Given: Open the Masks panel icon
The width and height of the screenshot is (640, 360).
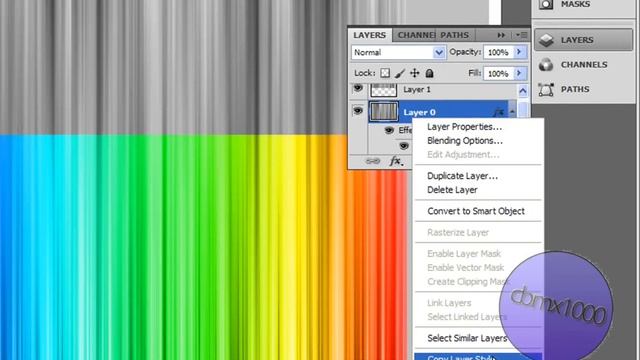Looking at the screenshot, I should [x=546, y=4].
